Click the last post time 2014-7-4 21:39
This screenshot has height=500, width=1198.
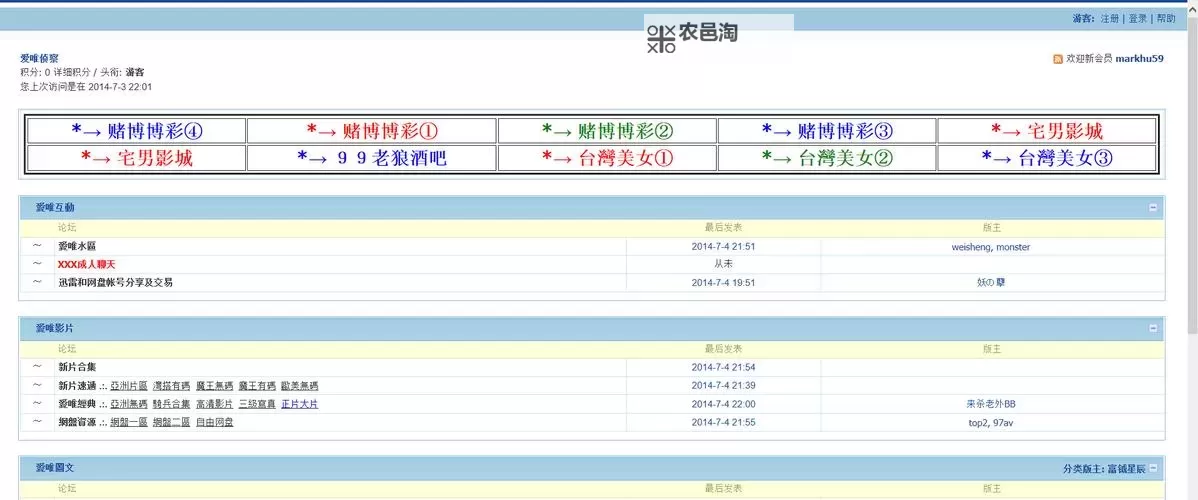point(724,385)
